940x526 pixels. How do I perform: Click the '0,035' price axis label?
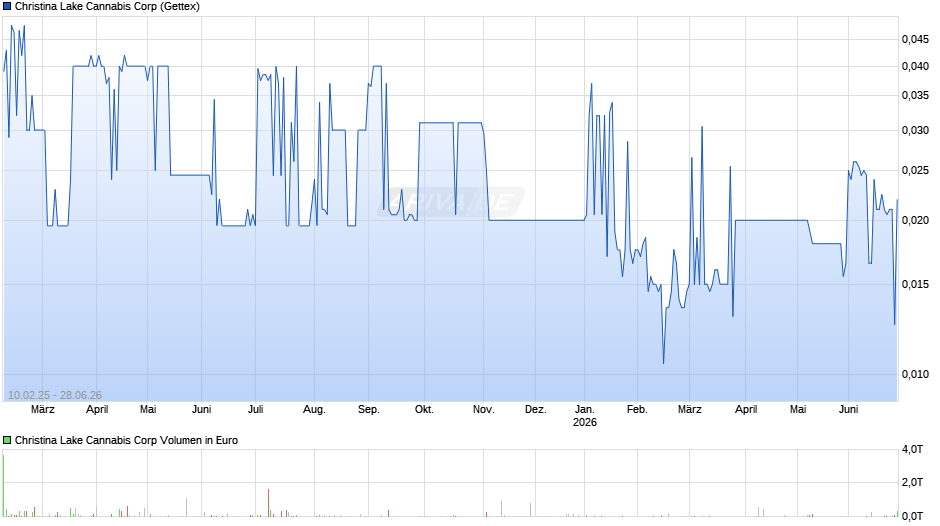pos(915,95)
